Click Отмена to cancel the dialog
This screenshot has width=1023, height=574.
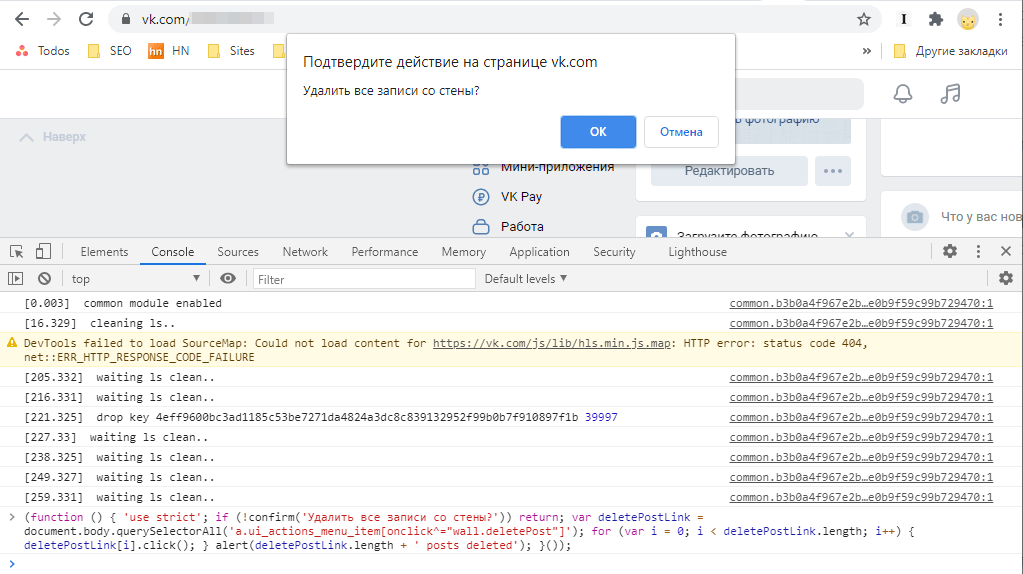click(x=681, y=132)
